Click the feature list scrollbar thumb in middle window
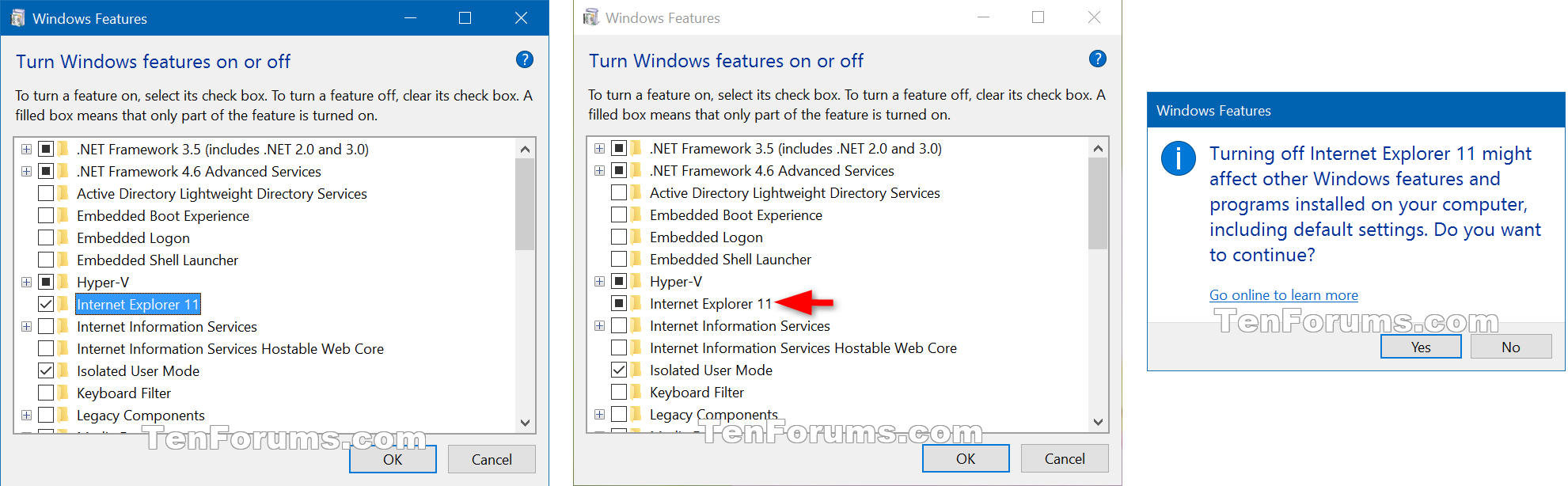The height and width of the screenshot is (486, 1568). (x=1098, y=203)
